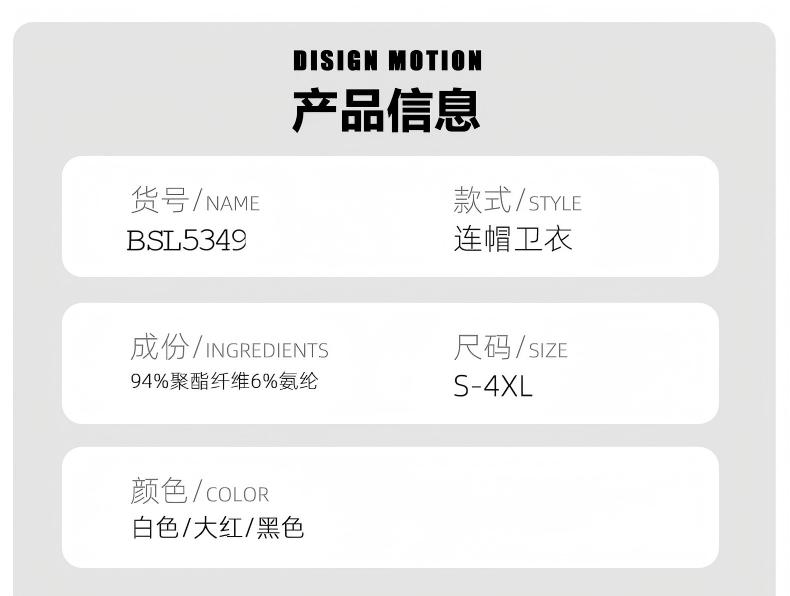Click the STYLE caption text
This screenshot has height=596, width=790.
coord(555,204)
